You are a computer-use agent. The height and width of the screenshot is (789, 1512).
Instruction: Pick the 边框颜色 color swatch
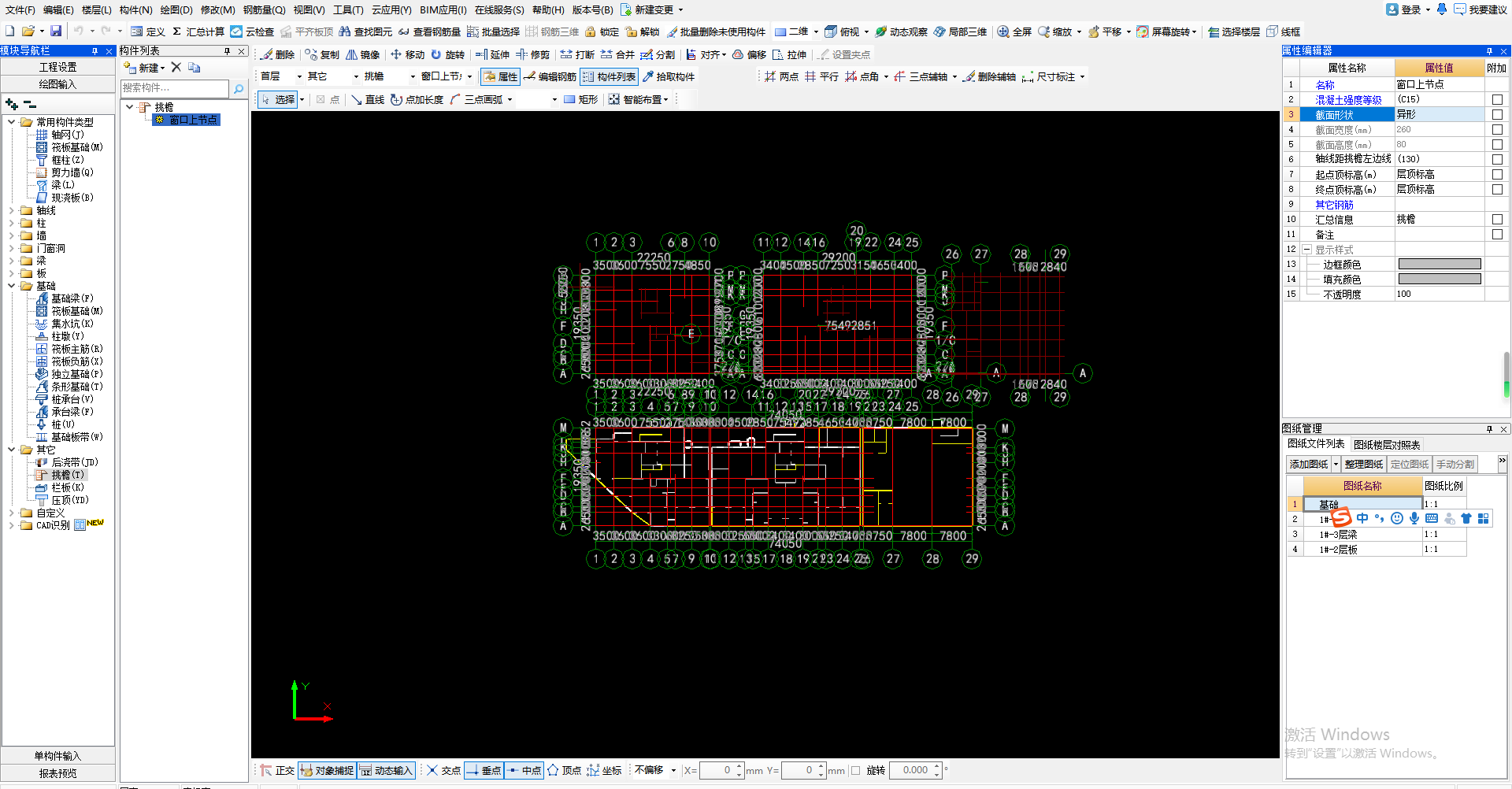coord(1440,265)
